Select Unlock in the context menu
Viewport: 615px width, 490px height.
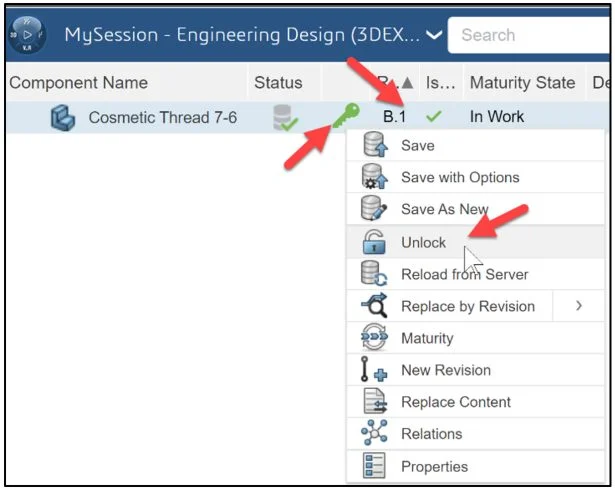click(x=475, y=242)
